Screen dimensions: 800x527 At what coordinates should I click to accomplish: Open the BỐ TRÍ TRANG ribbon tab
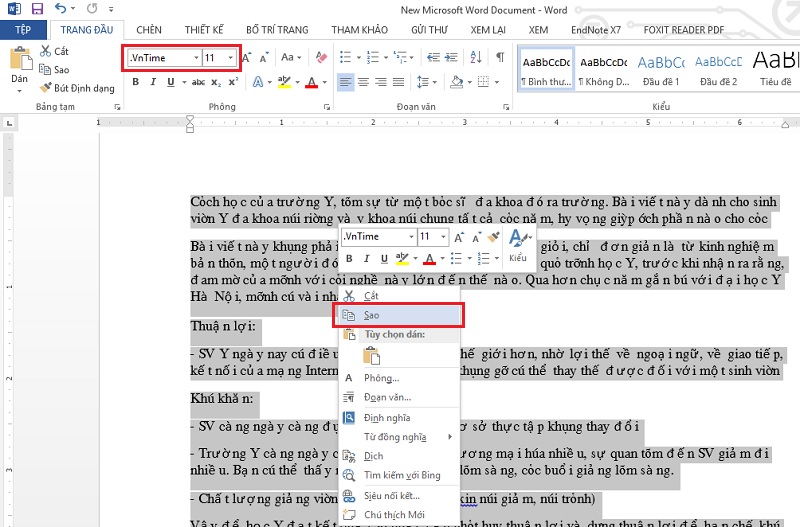pyautogui.click(x=277, y=30)
